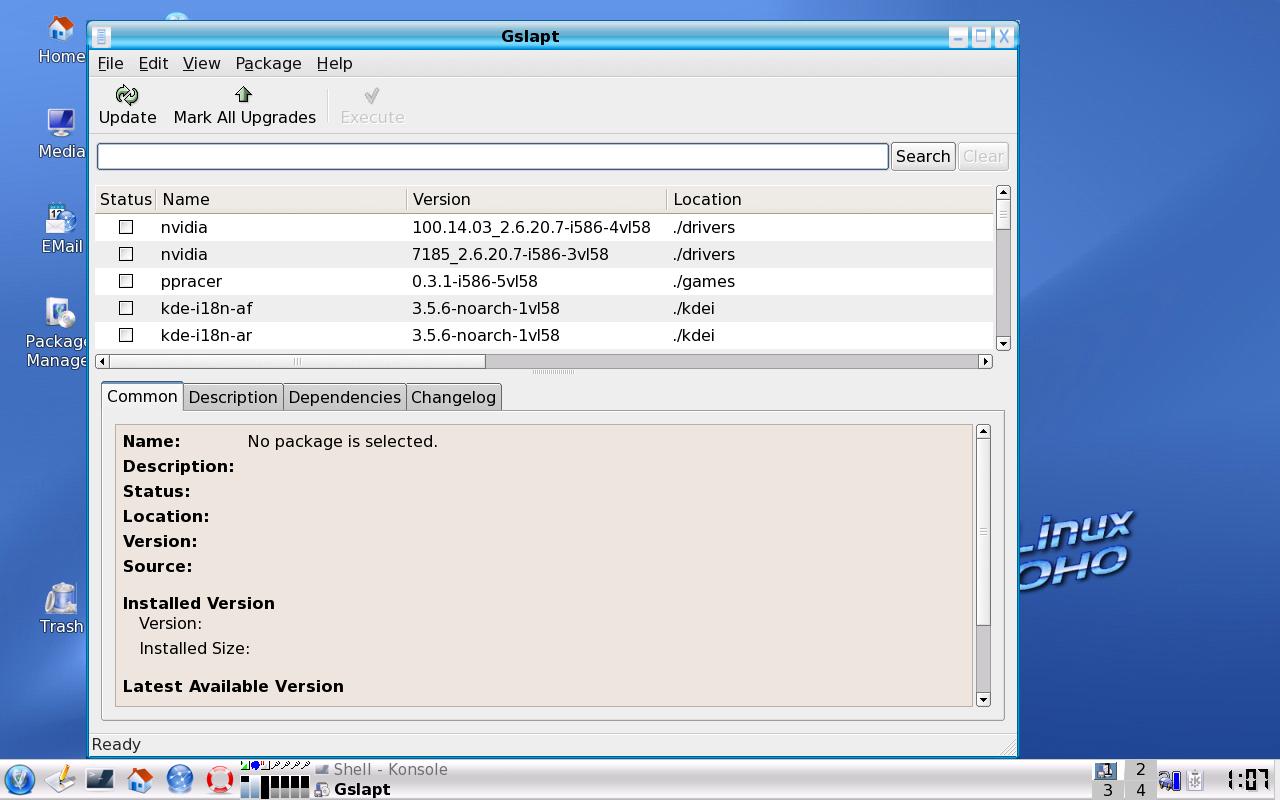Viewport: 1280px width, 800px height.
Task: Toggle checkbox for nvidia 7185 package
Action: click(x=126, y=254)
